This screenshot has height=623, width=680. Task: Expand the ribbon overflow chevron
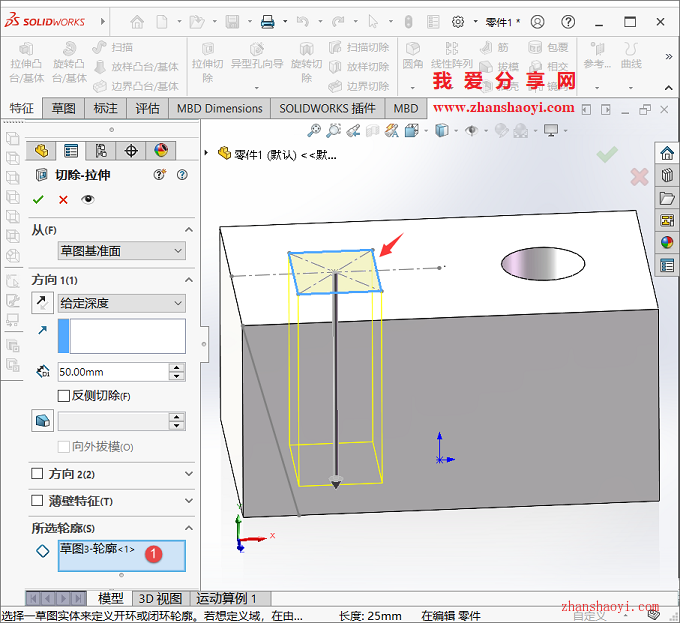[669, 56]
